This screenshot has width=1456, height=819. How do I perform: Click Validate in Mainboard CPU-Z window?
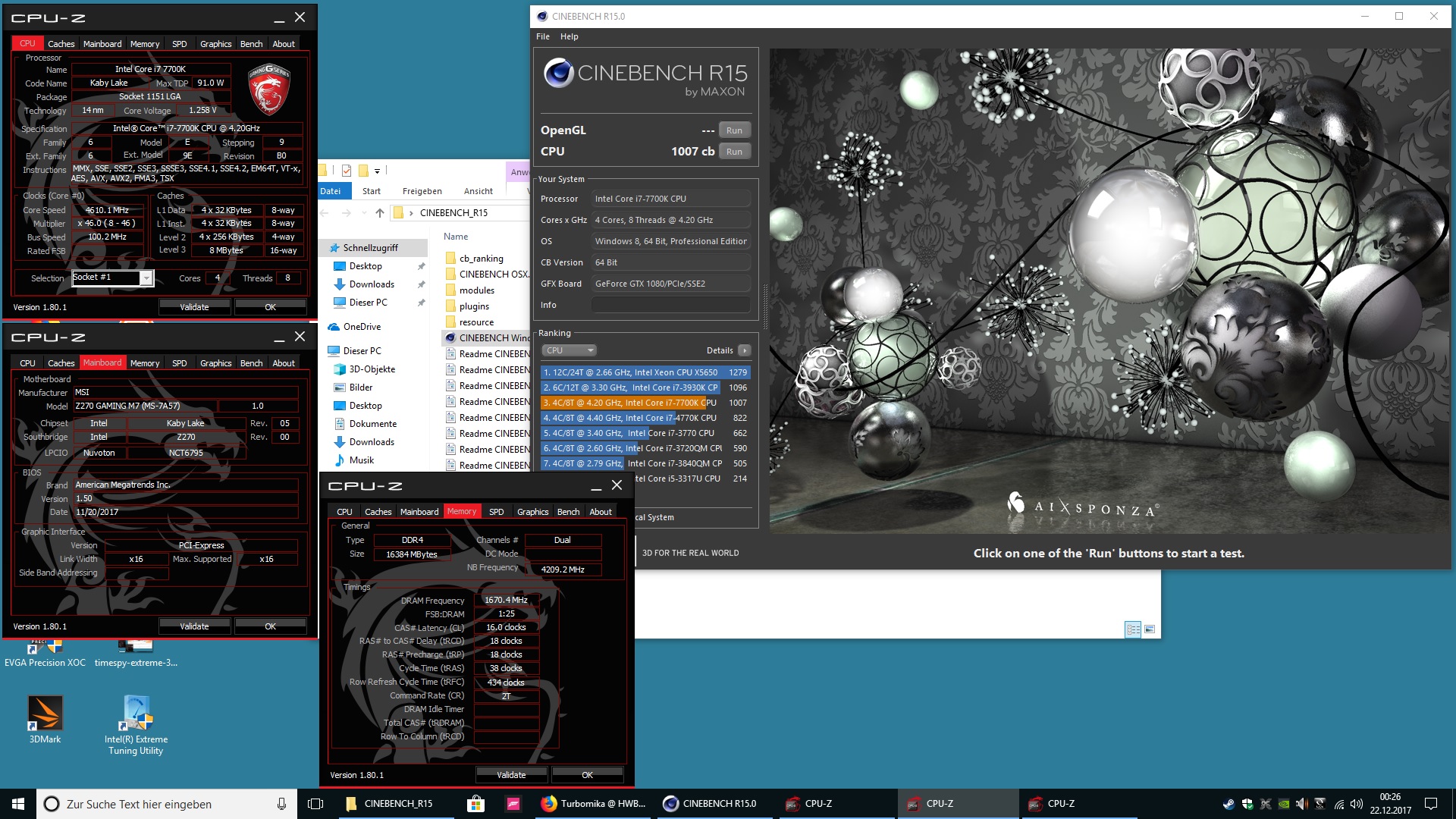pos(194,626)
